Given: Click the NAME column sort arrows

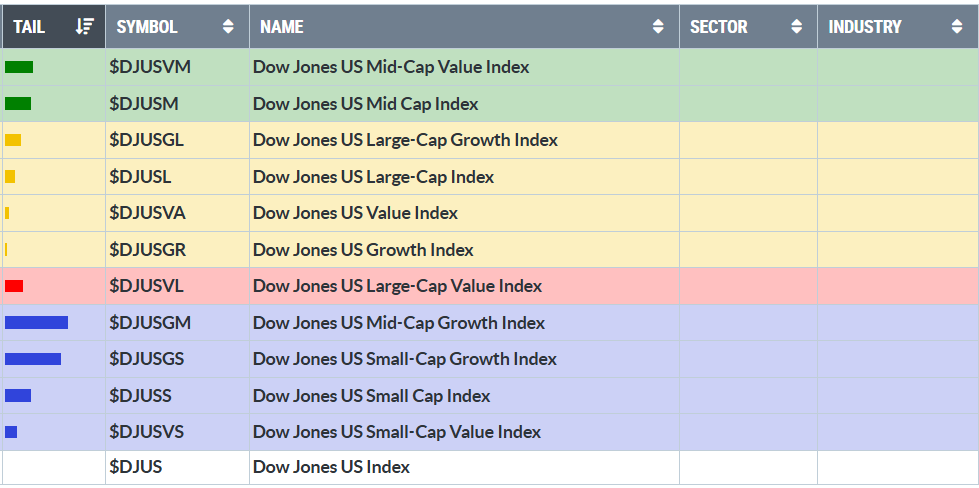Looking at the screenshot, I should tap(658, 27).
